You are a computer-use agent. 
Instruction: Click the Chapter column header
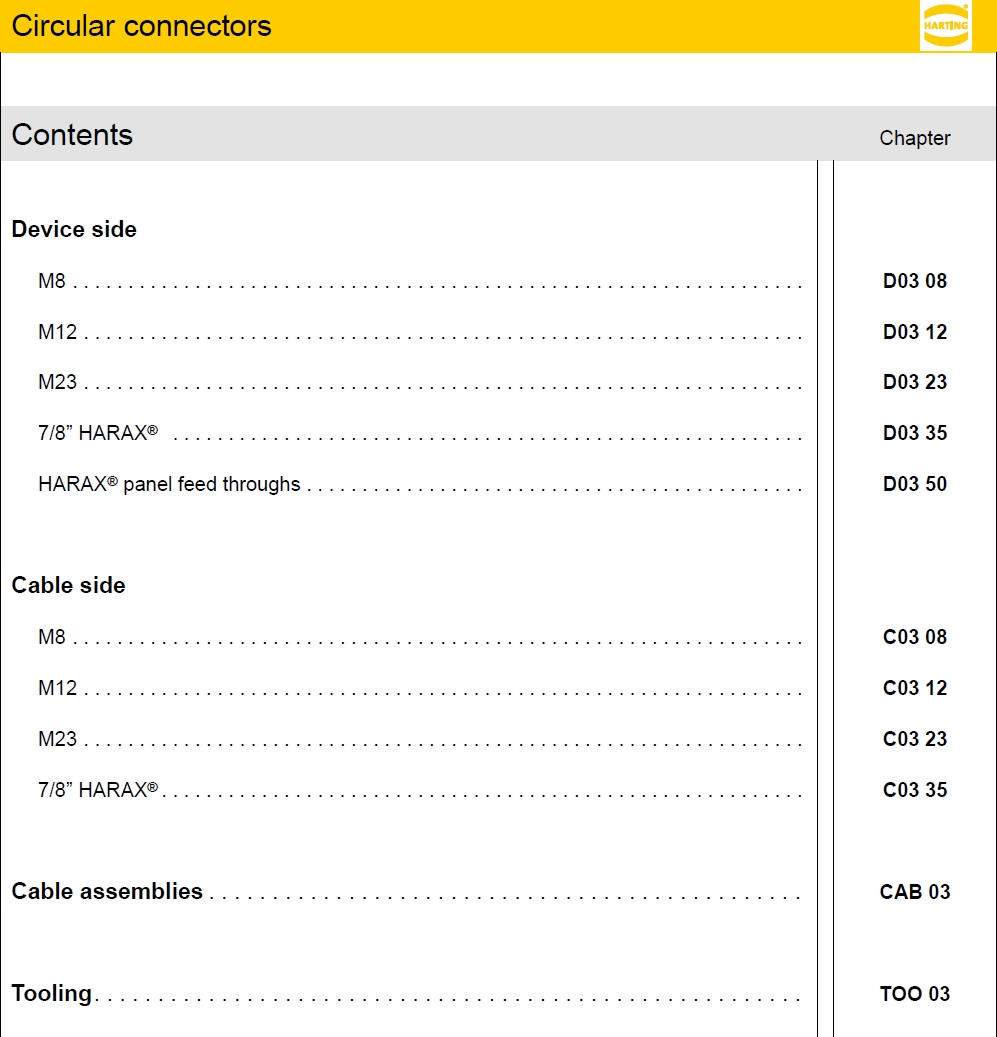(x=915, y=138)
